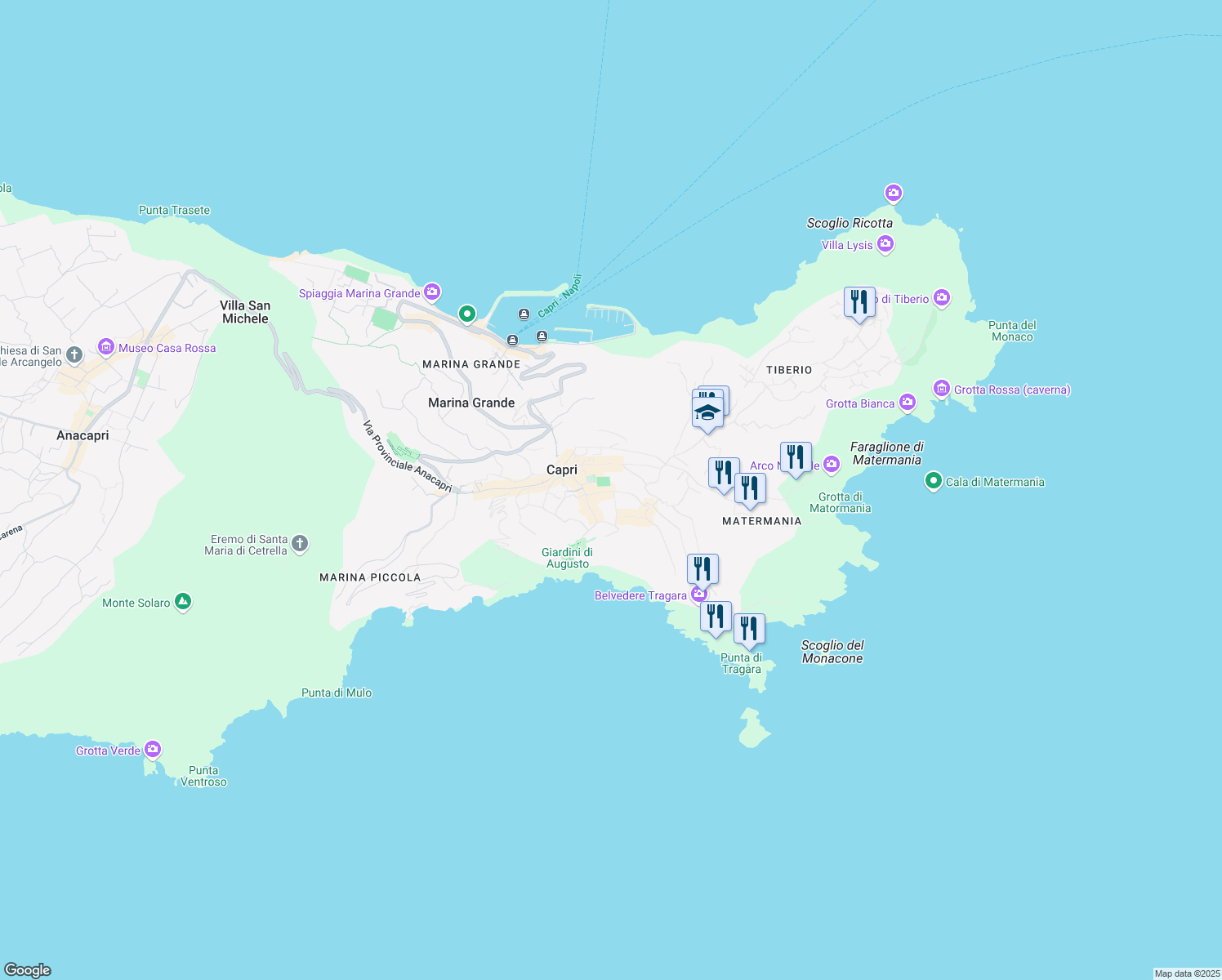
Task: Select the Belvedere Tragara camera icon
Action: click(698, 595)
